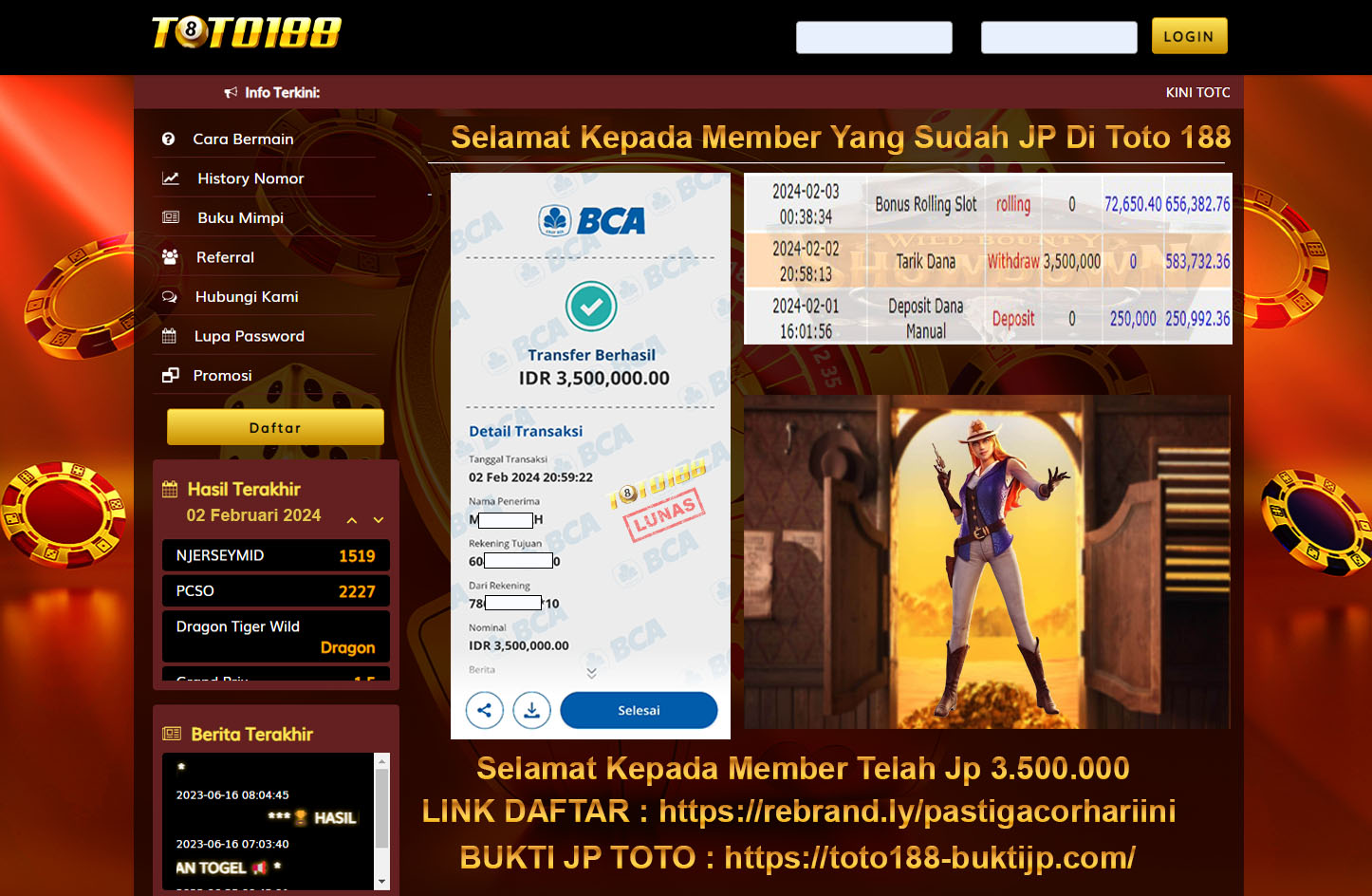Image resolution: width=1372 pixels, height=896 pixels.
Task: Open Cara Bermain menu item
Action: [x=264, y=139]
